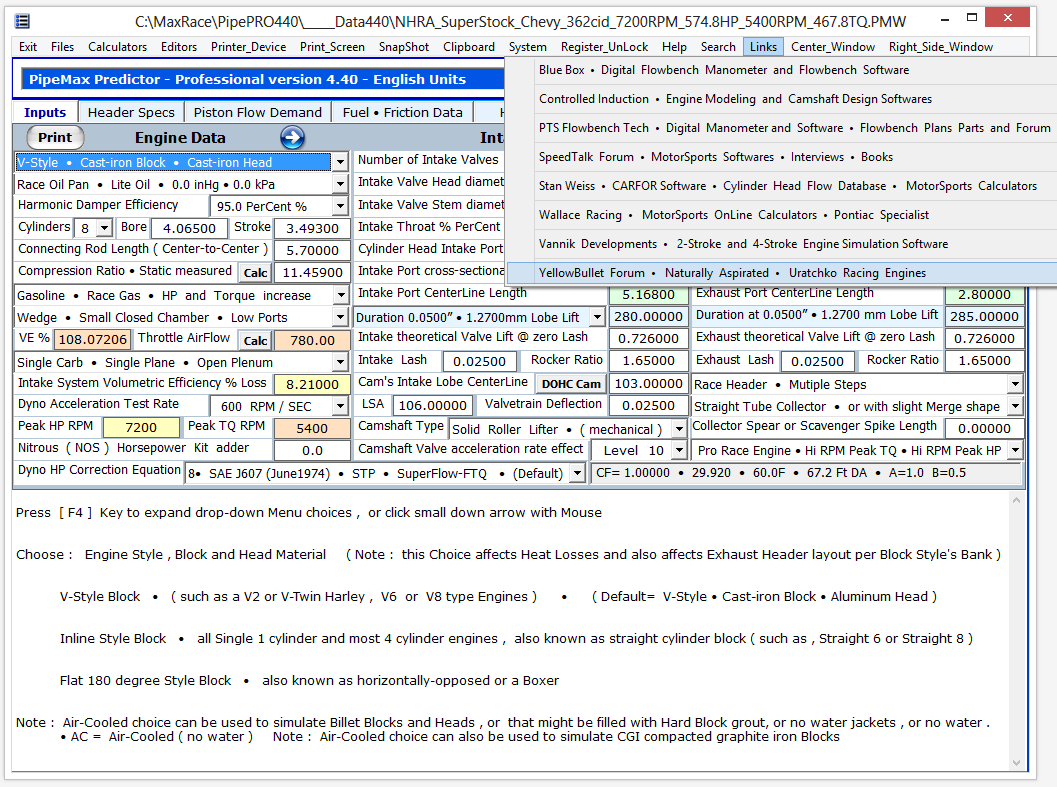Open Vannik Developments simulation link
Image resolution: width=1057 pixels, height=787 pixels.
tap(782, 244)
